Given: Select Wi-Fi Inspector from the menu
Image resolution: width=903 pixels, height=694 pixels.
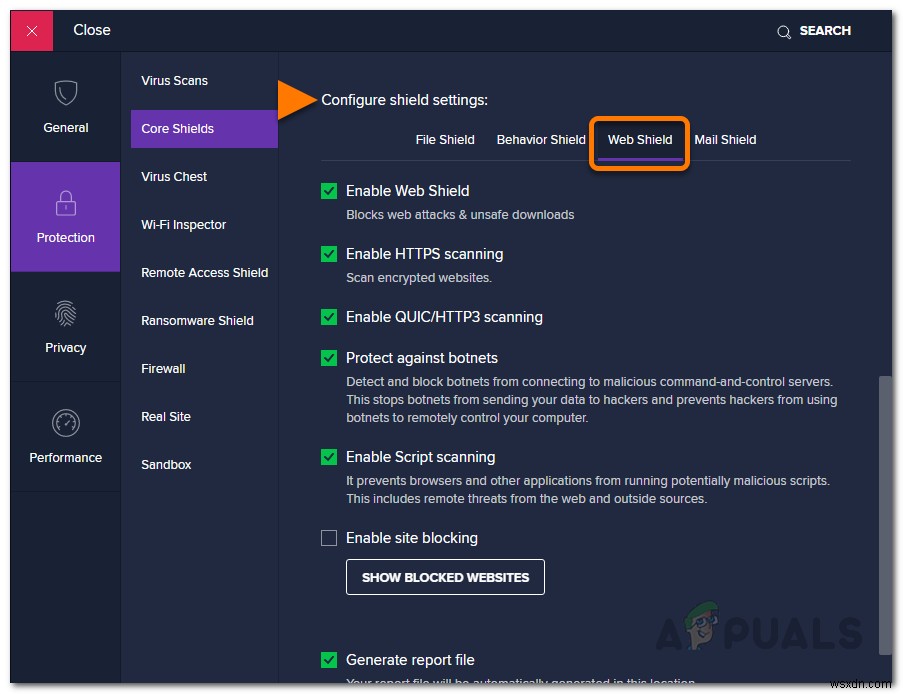Looking at the screenshot, I should (x=183, y=224).
